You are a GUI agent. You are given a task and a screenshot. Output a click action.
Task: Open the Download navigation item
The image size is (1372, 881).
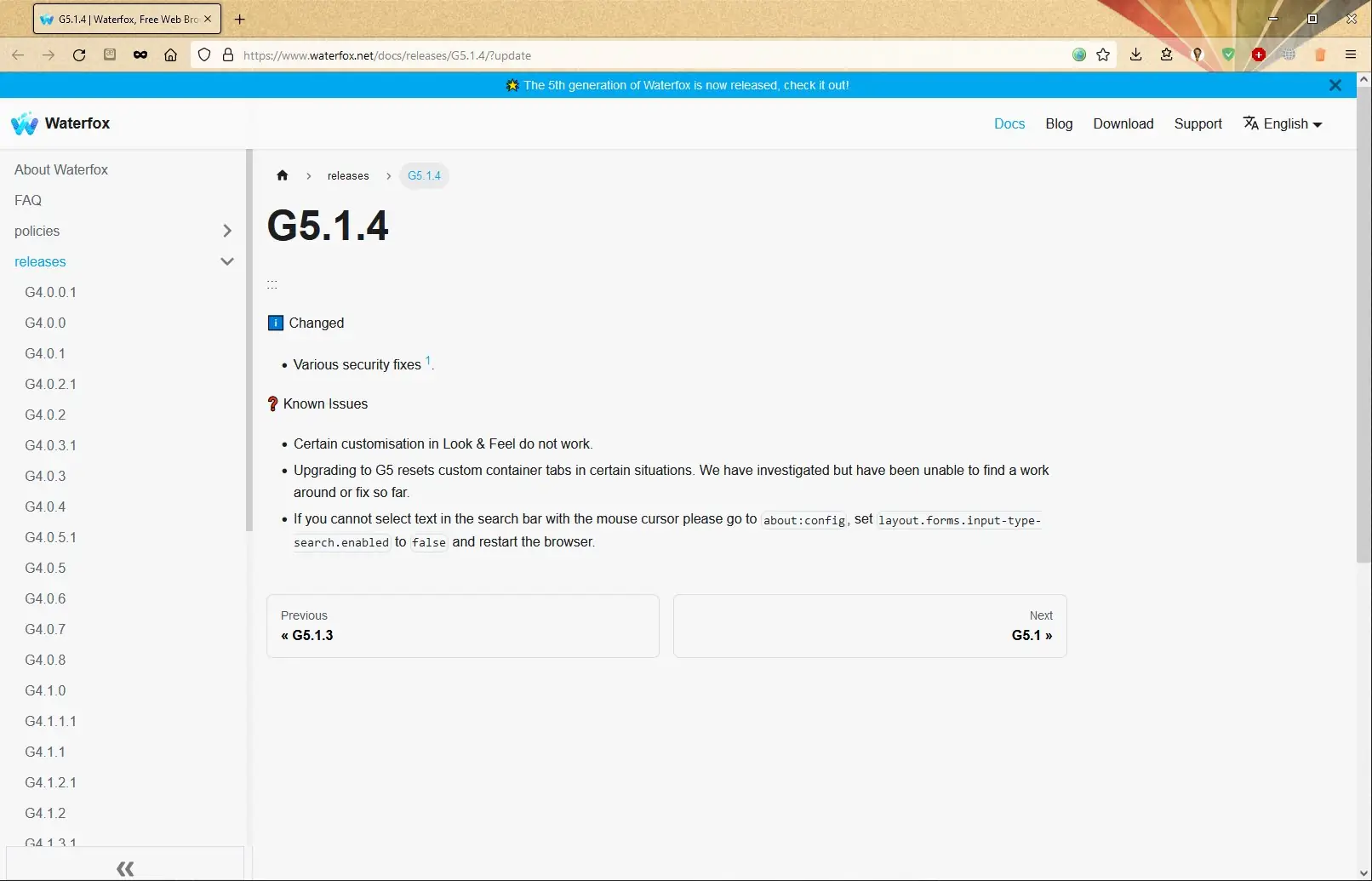click(1123, 123)
